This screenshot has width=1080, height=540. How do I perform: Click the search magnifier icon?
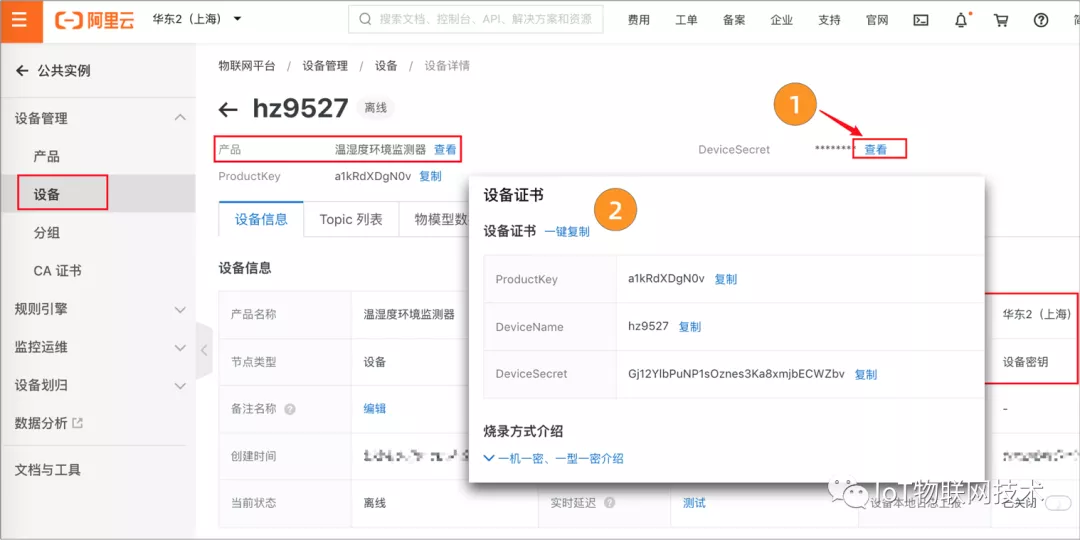click(366, 20)
